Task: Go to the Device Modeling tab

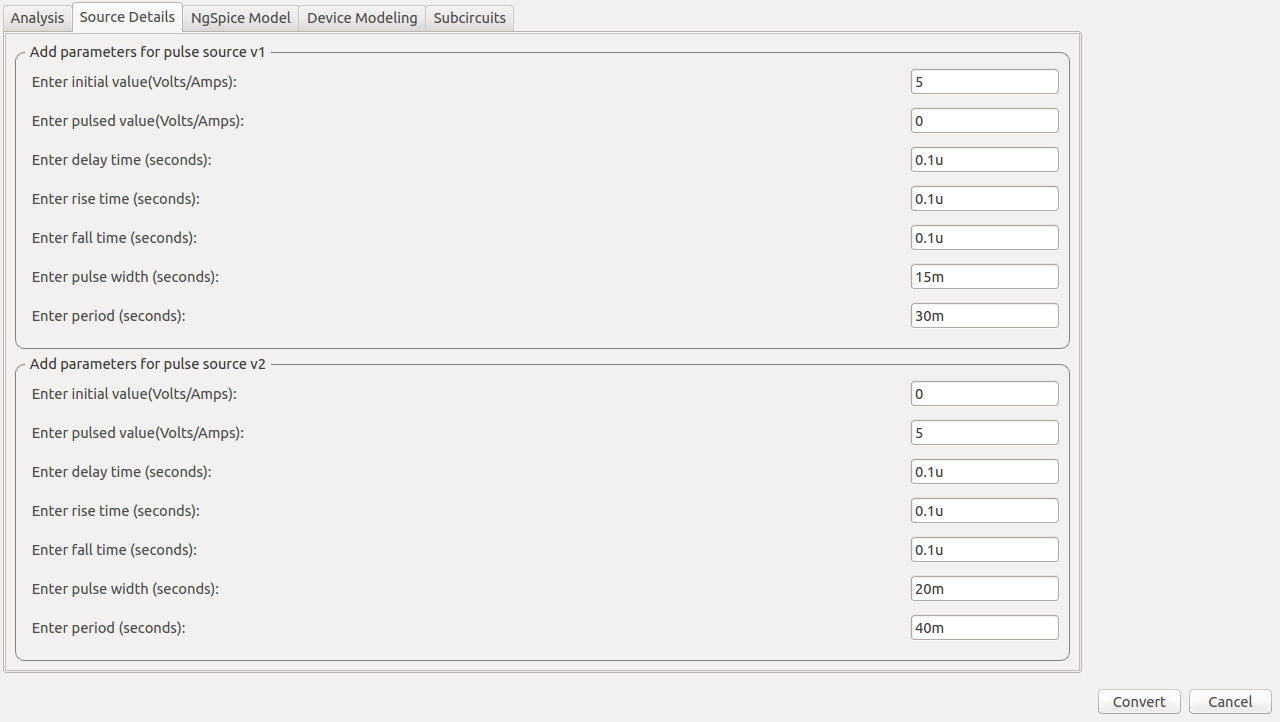Action: point(362,18)
